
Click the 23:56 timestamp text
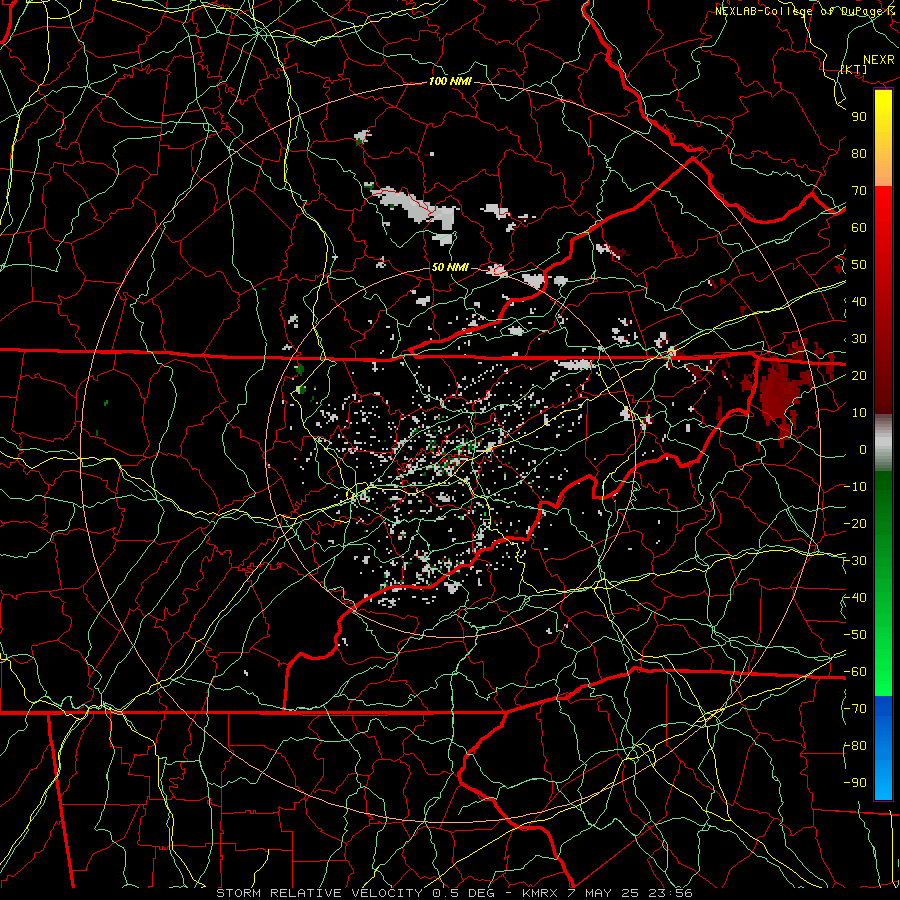click(x=670, y=893)
